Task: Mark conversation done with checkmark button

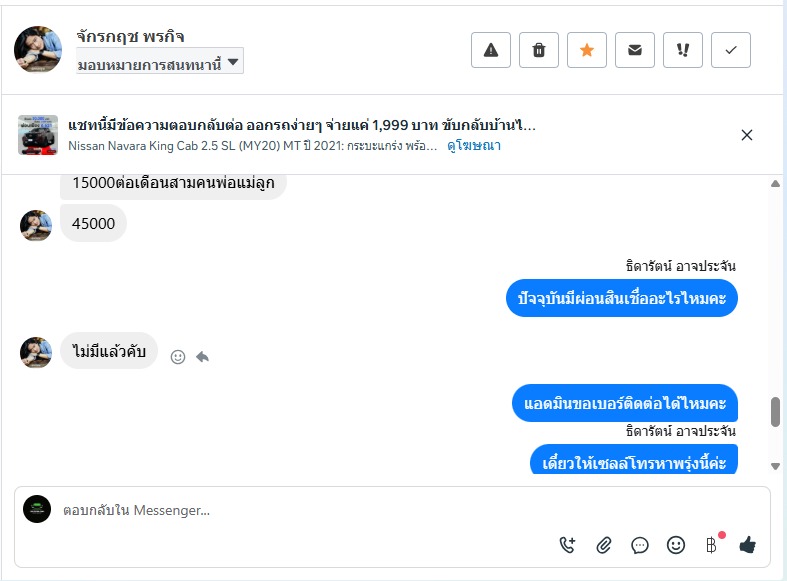Action: pyautogui.click(x=731, y=50)
